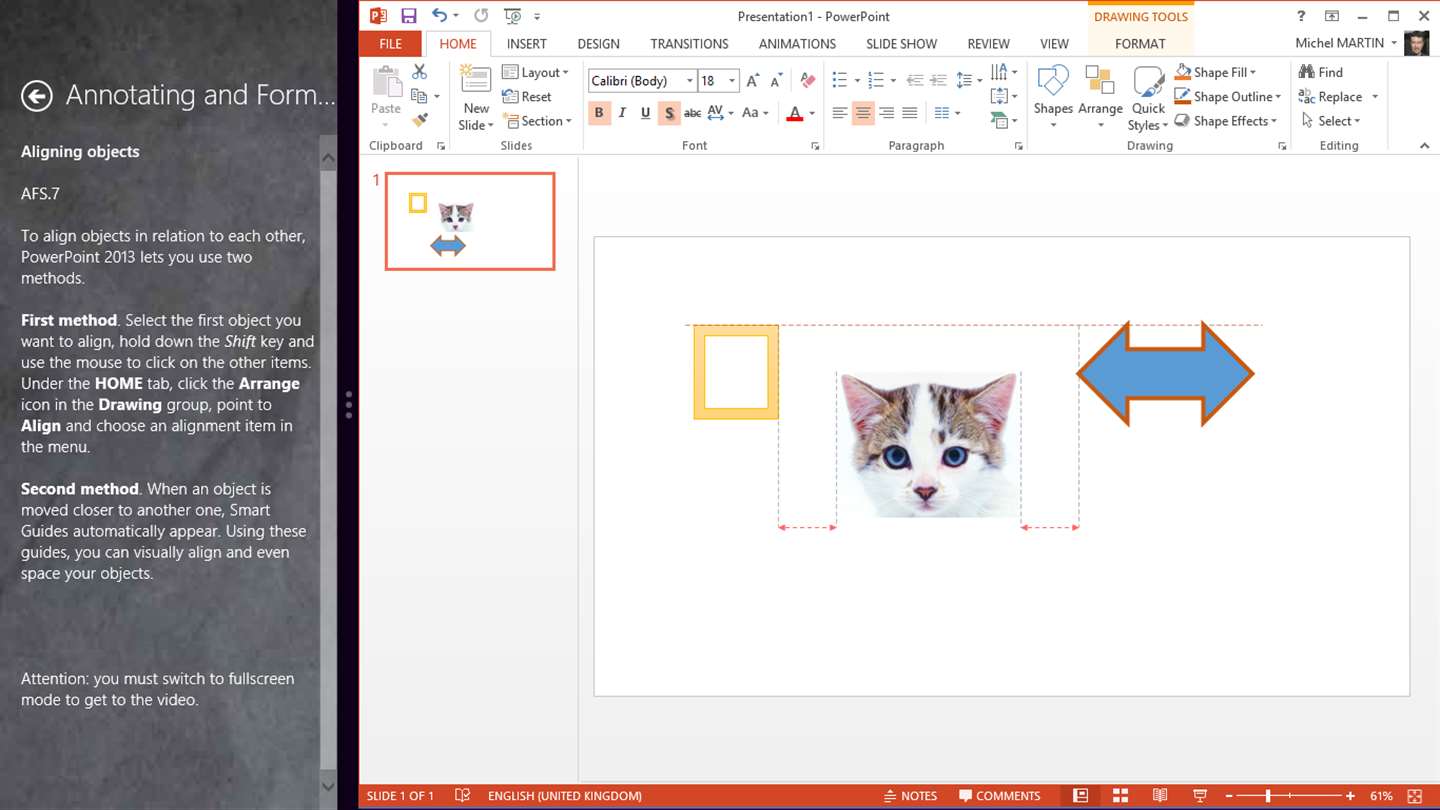The image size is (1440, 810).
Task: Expand the Select dropdown in Editing
Action: [1331, 121]
